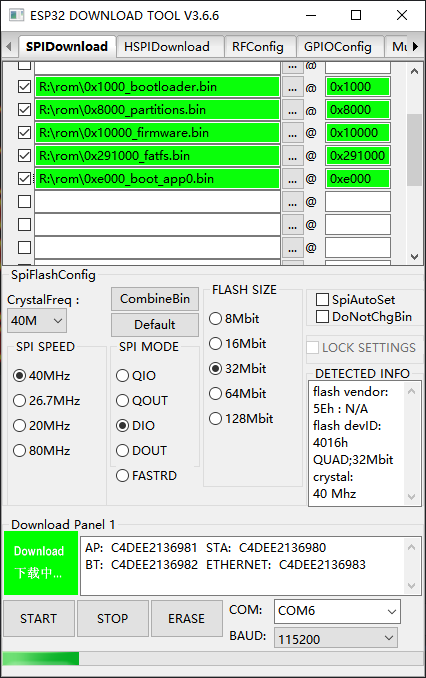Click the ESP32 app icon in title bar
426x678 pixels.
pyautogui.click(x=16, y=15)
